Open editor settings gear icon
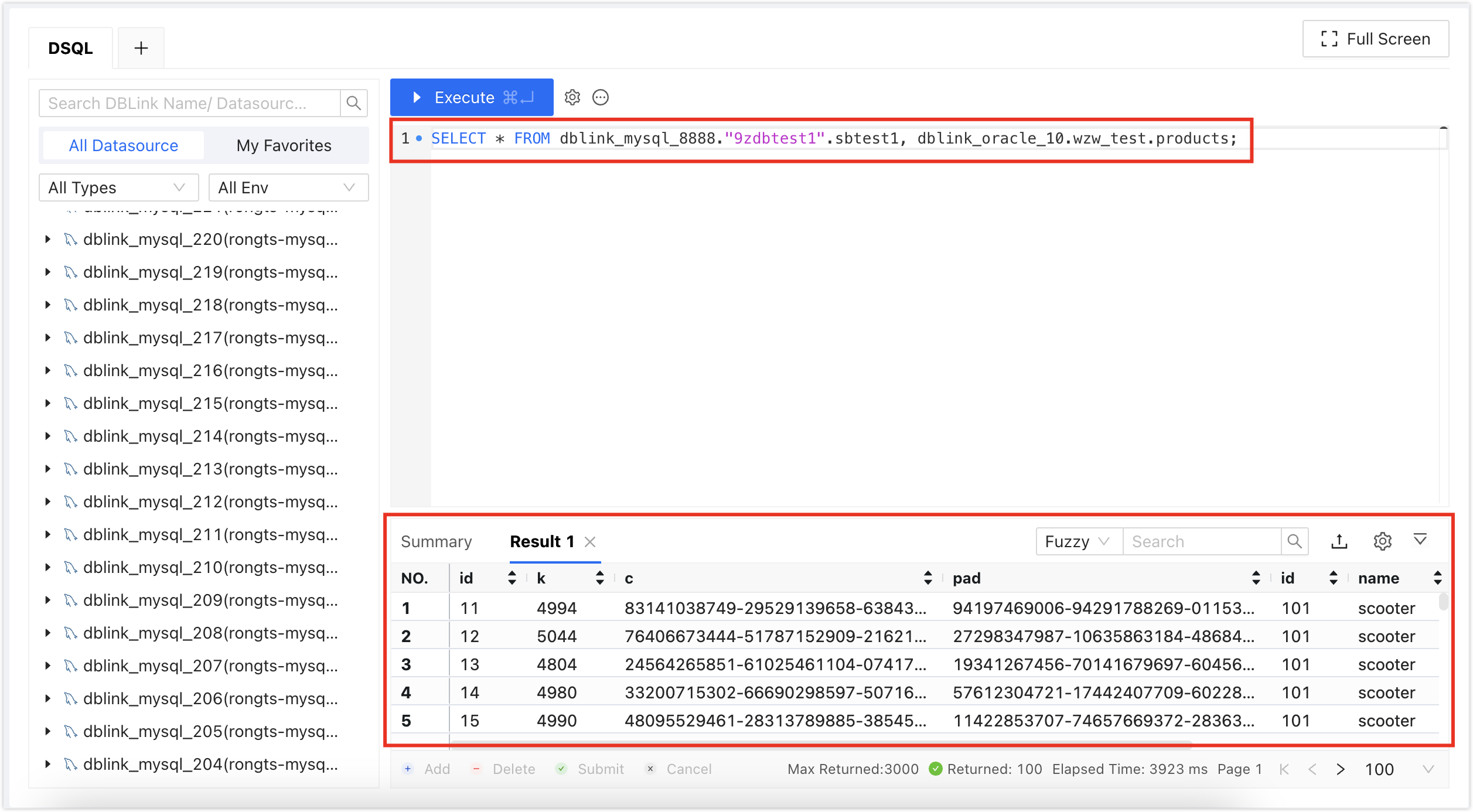Image resolution: width=1473 pixels, height=812 pixels. pos(572,97)
